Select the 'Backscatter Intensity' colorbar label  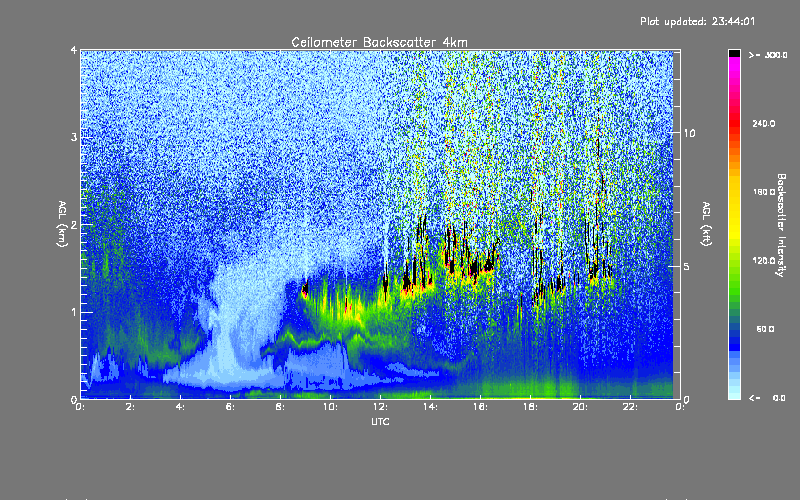click(781, 225)
